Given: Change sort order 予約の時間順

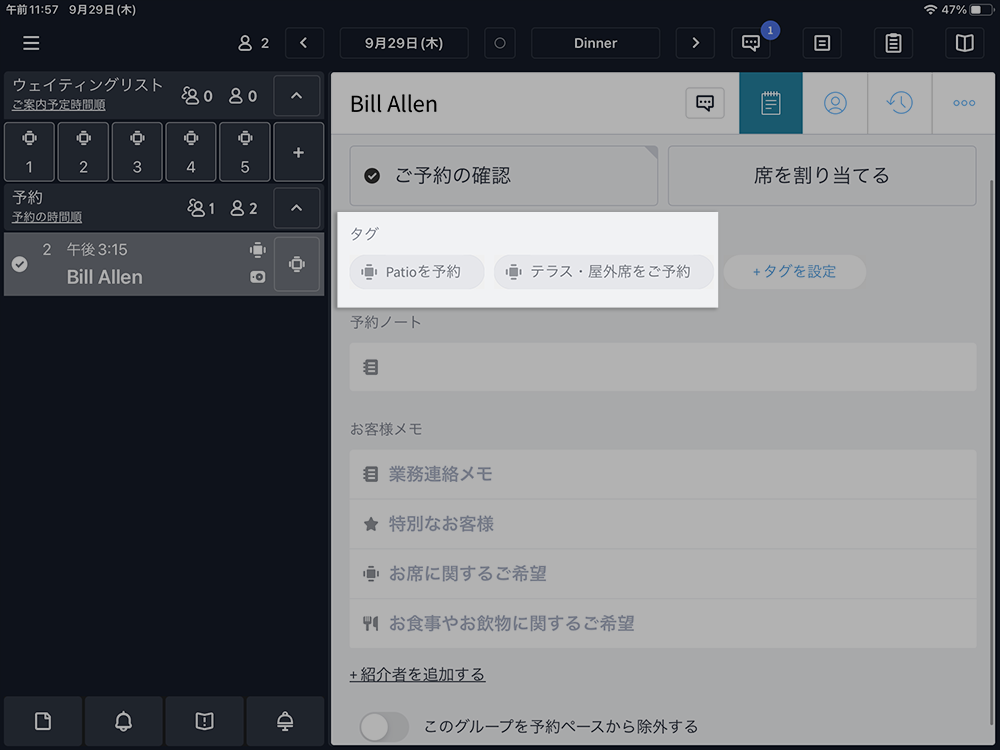Looking at the screenshot, I should point(47,217).
